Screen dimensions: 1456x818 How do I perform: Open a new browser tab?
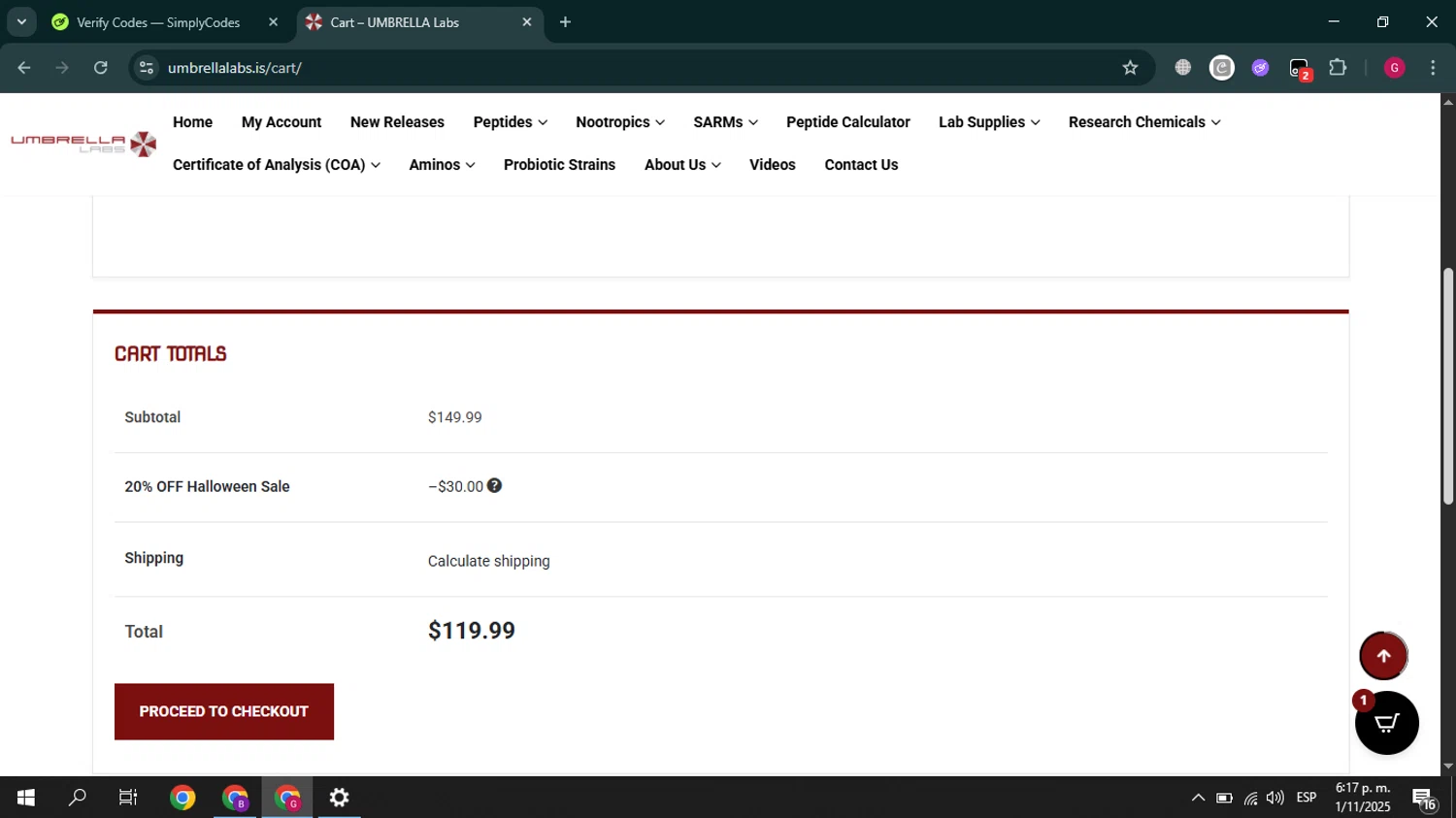click(565, 21)
